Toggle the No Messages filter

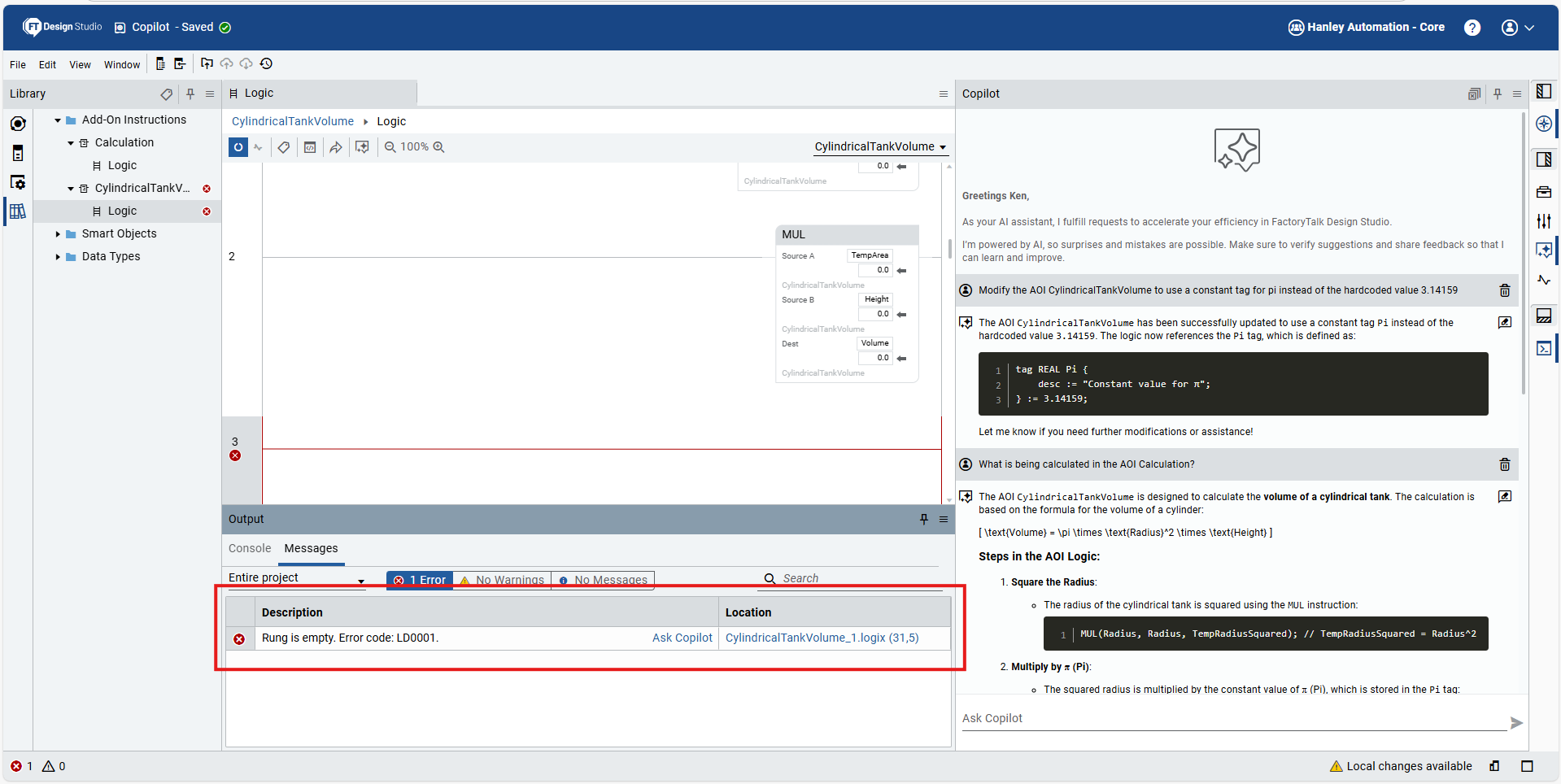point(603,580)
